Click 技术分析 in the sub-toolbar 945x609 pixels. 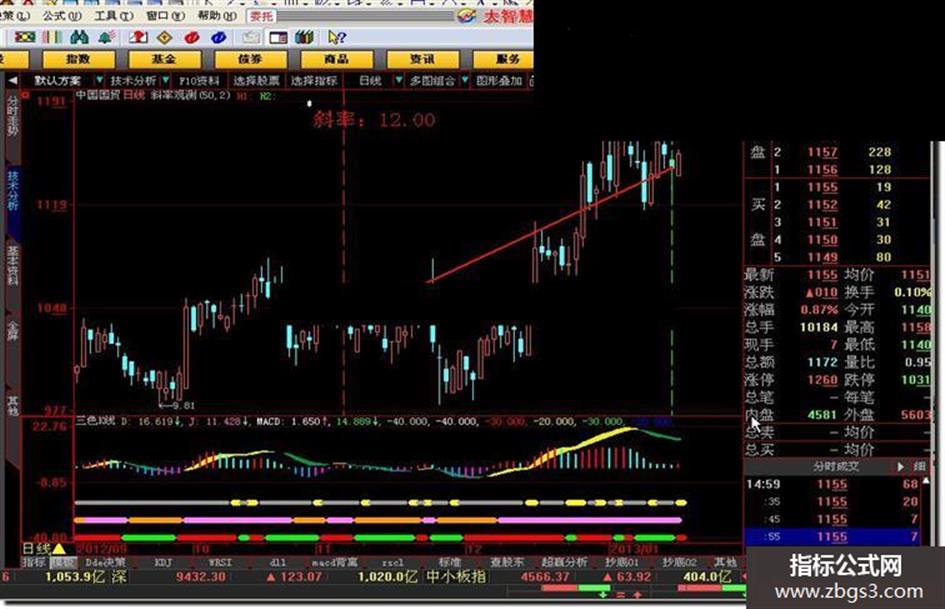pos(133,80)
